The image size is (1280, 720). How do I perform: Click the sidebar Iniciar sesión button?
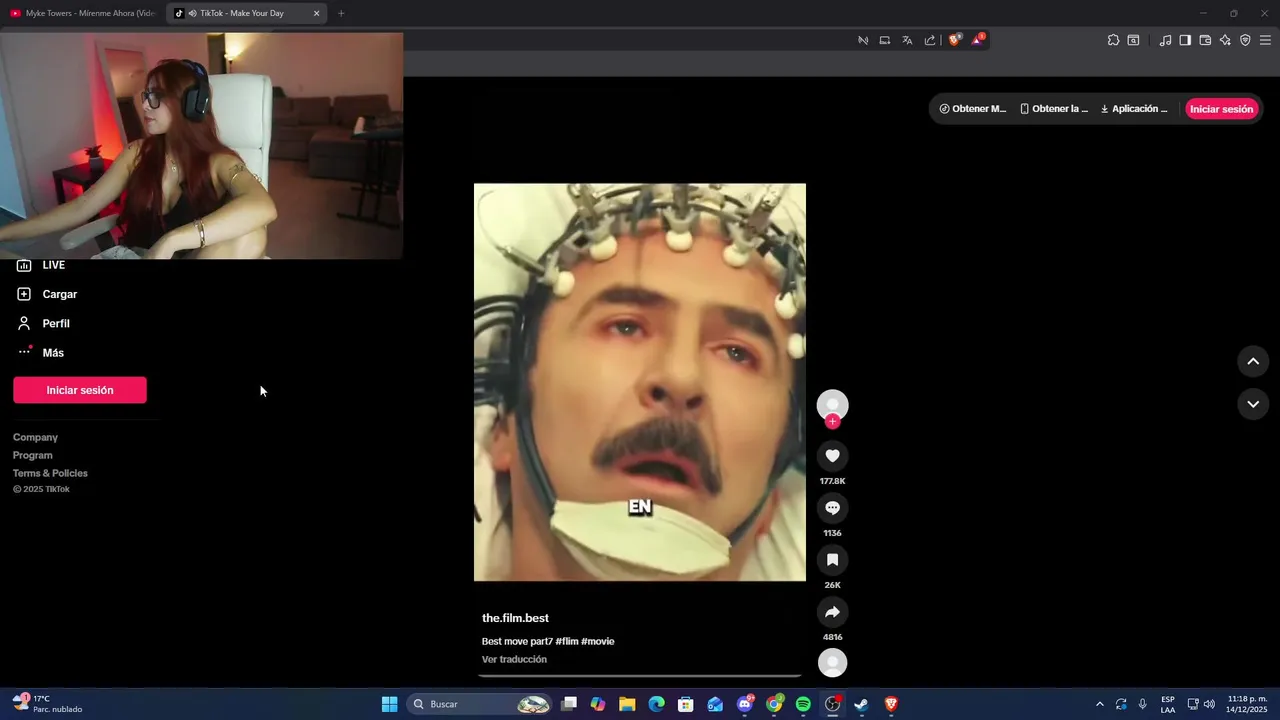(x=80, y=390)
